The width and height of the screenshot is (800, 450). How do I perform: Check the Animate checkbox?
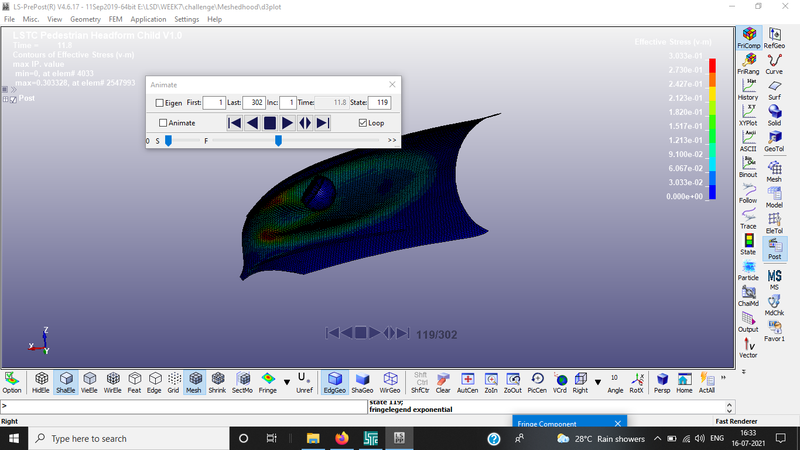pyautogui.click(x=163, y=122)
